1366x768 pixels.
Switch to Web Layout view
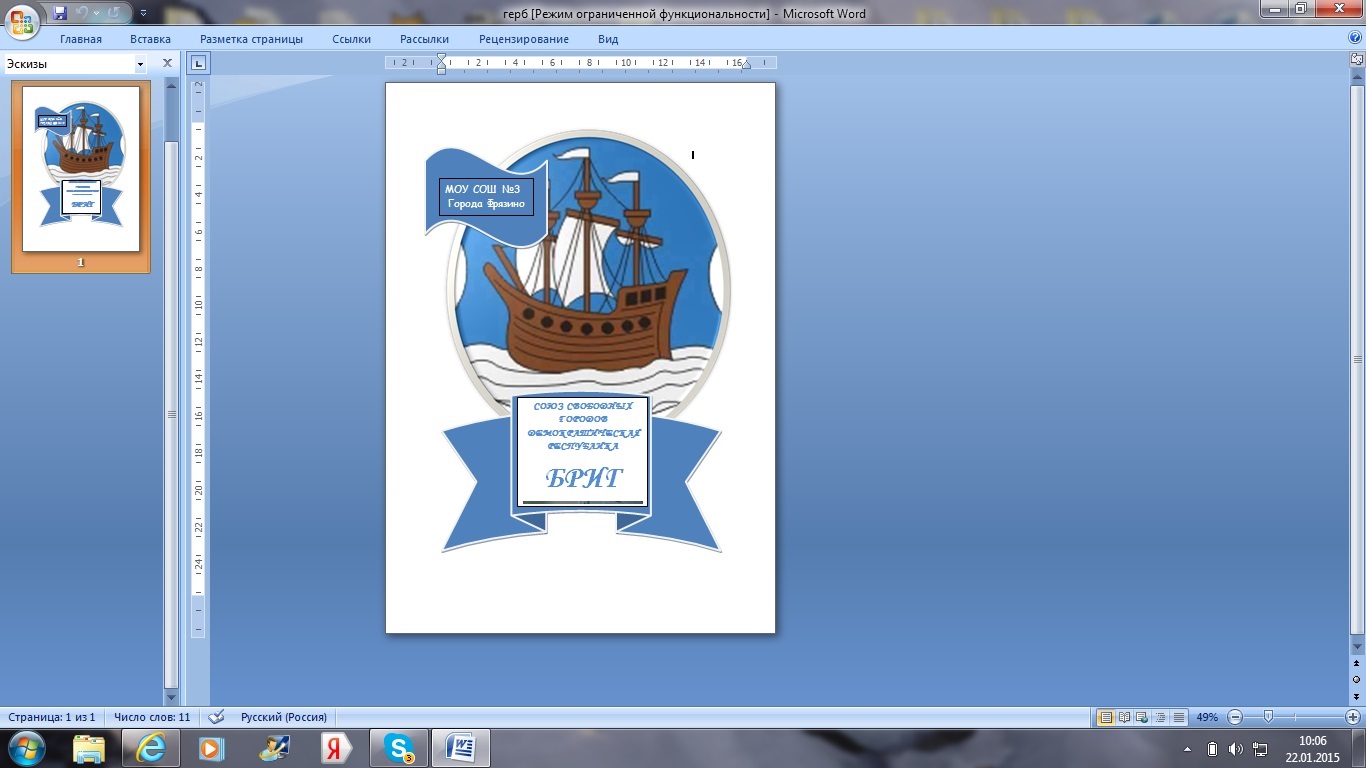click(x=1143, y=717)
